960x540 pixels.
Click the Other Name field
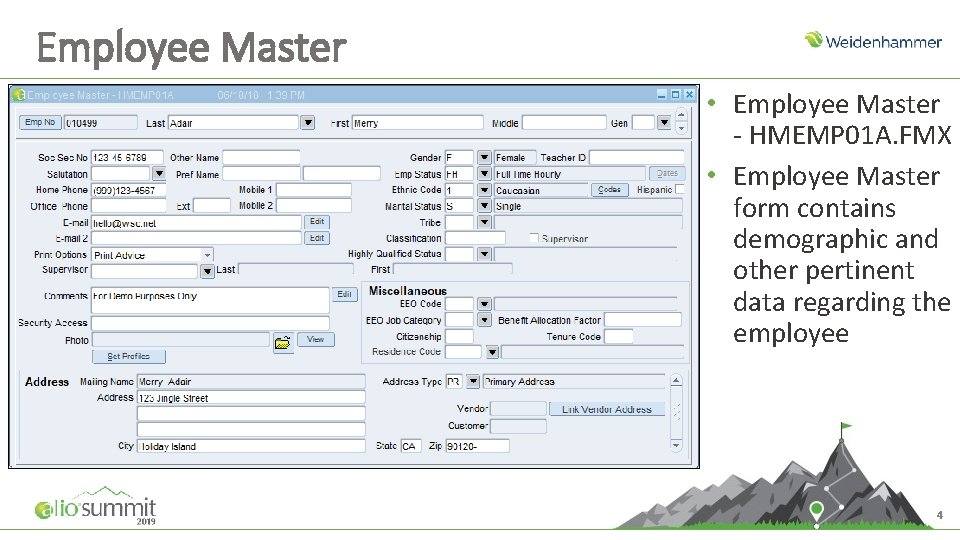click(x=261, y=157)
